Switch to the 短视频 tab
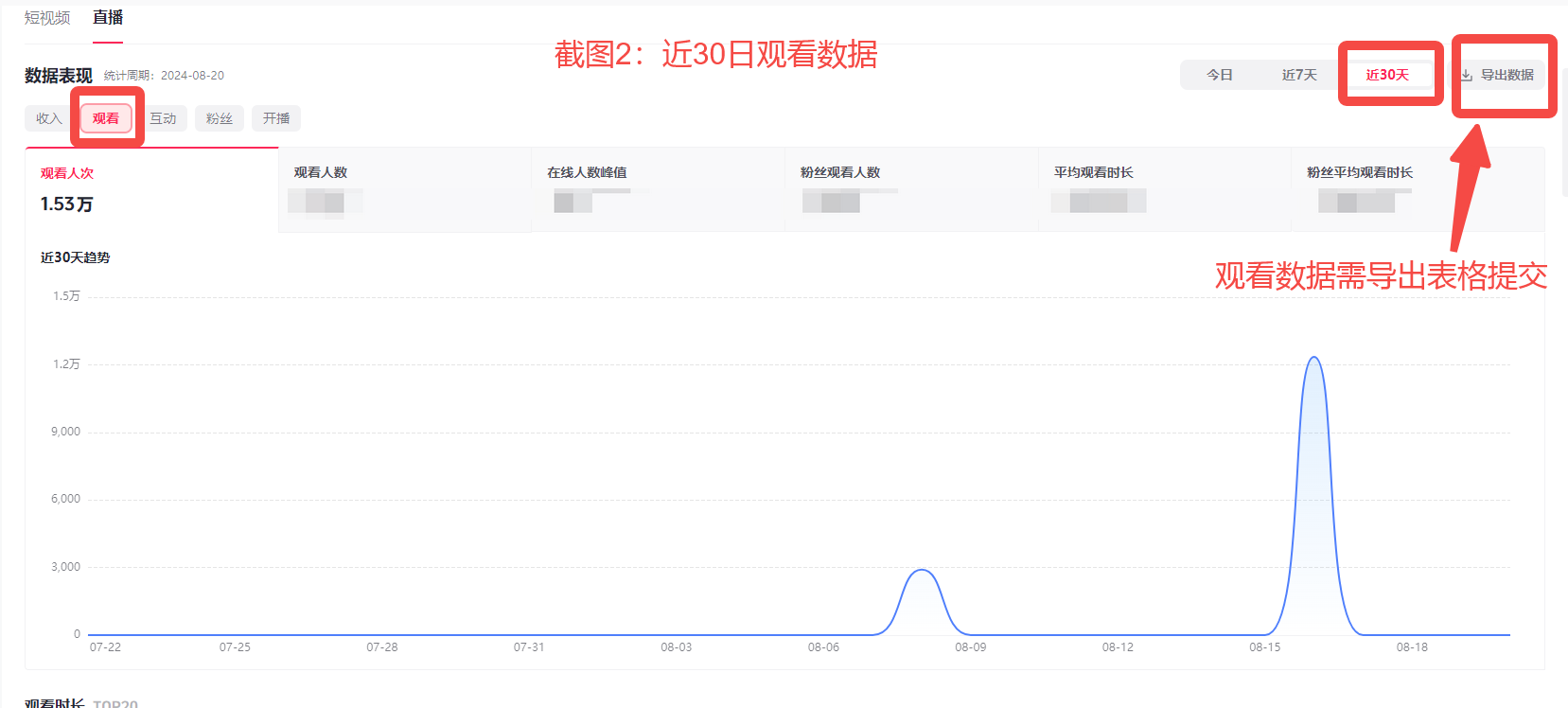 (x=47, y=18)
